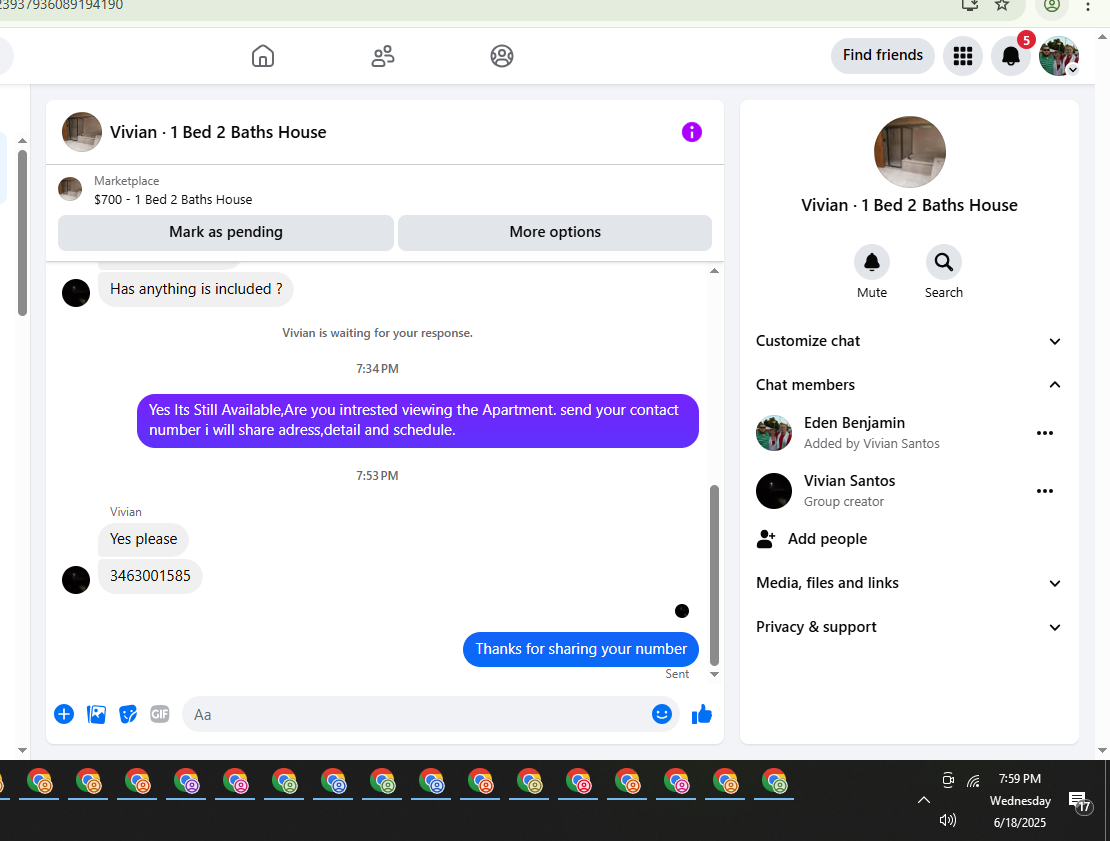Image resolution: width=1110 pixels, height=841 pixels.
Task: Open options dots for Vivian Santos
Action: click(1045, 491)
